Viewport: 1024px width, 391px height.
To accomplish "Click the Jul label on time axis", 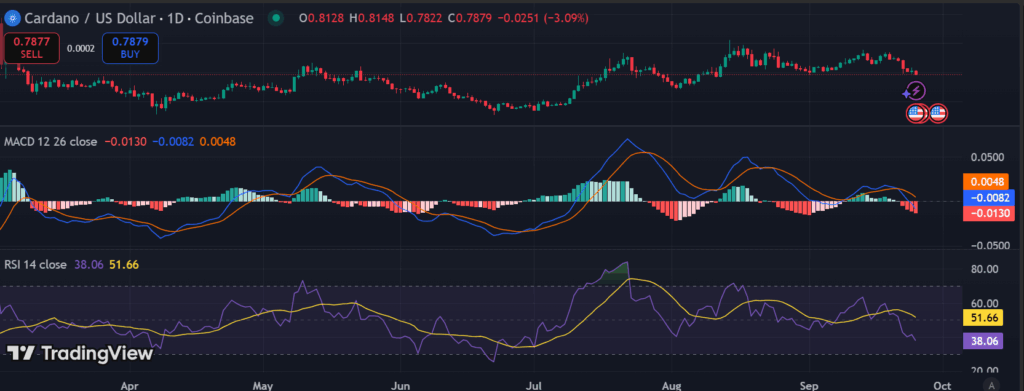I will [535, 386].
